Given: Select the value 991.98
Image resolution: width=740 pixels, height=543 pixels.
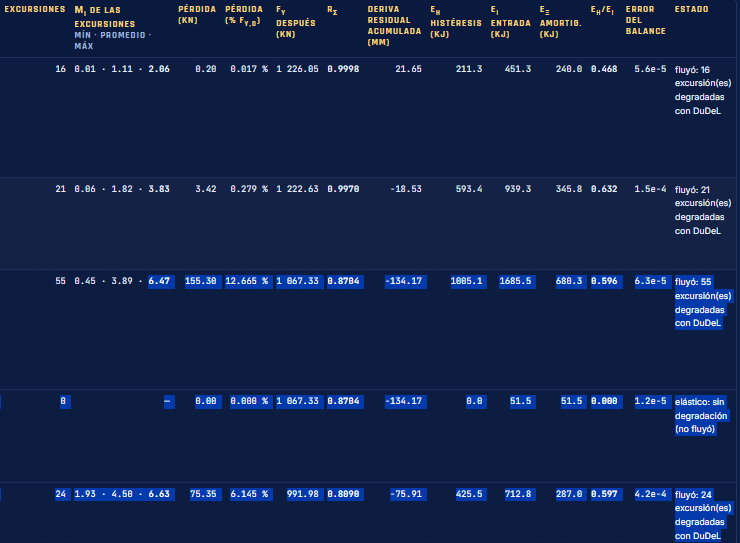Looking at the screenshot, I should pyautogui.click(x=303, y=494).
